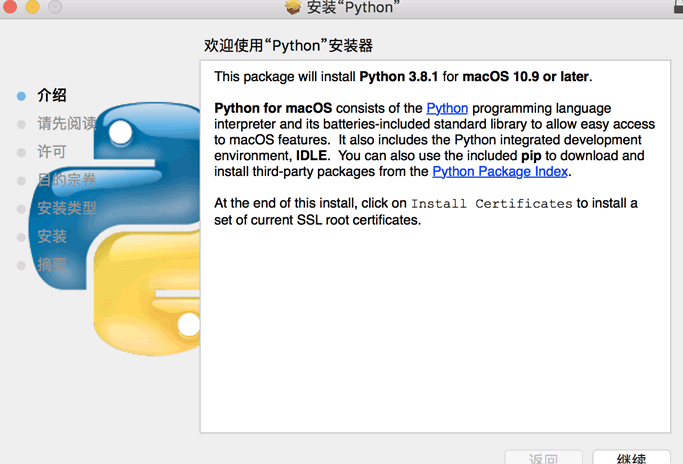Click the Python snake logo graphic
This screenshot has height=464, width=683.
[115, 229]
